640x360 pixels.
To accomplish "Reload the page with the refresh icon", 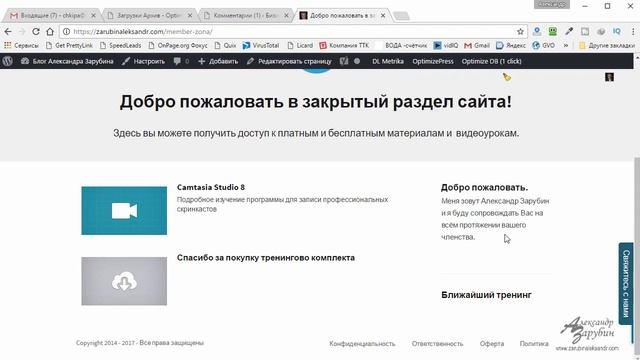I will (36, 31).
